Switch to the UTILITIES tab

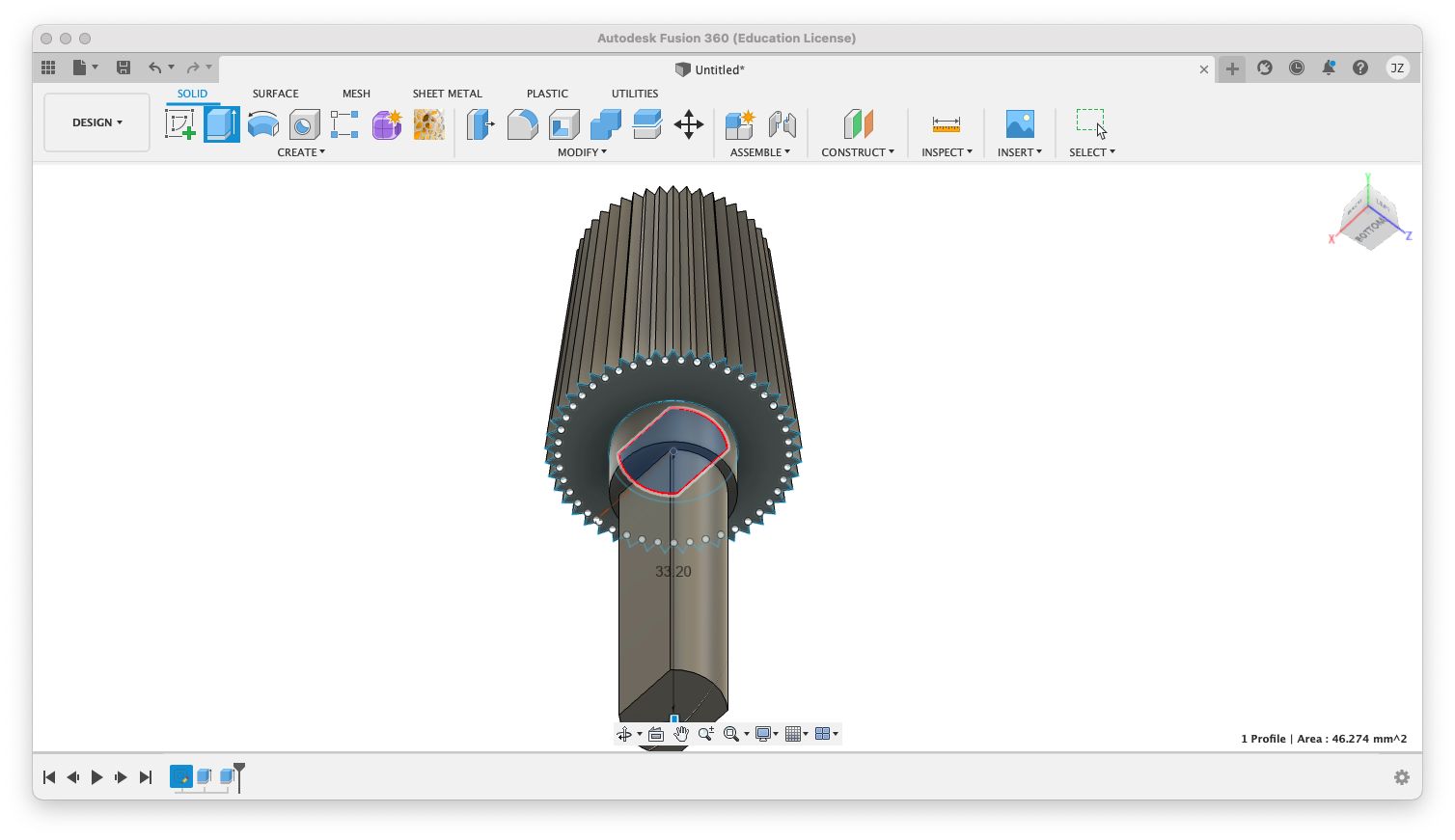coord(635,94)
